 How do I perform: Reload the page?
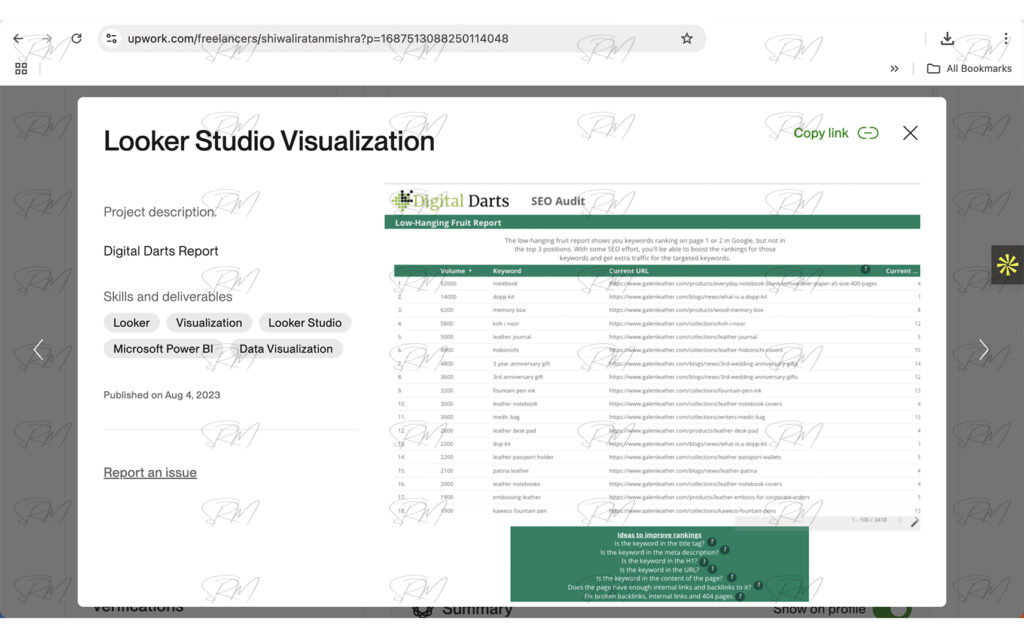click(x=76, y=39)
